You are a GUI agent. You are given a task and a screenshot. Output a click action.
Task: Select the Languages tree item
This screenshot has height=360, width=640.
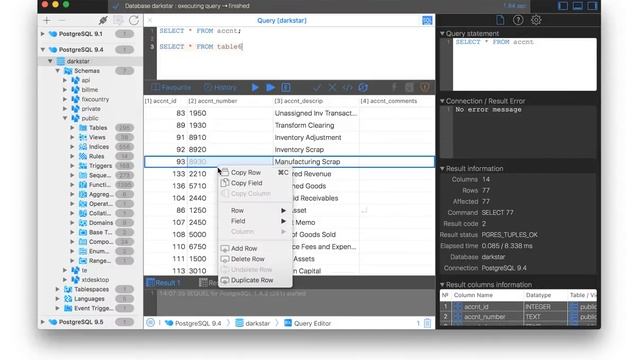point(89,299)
